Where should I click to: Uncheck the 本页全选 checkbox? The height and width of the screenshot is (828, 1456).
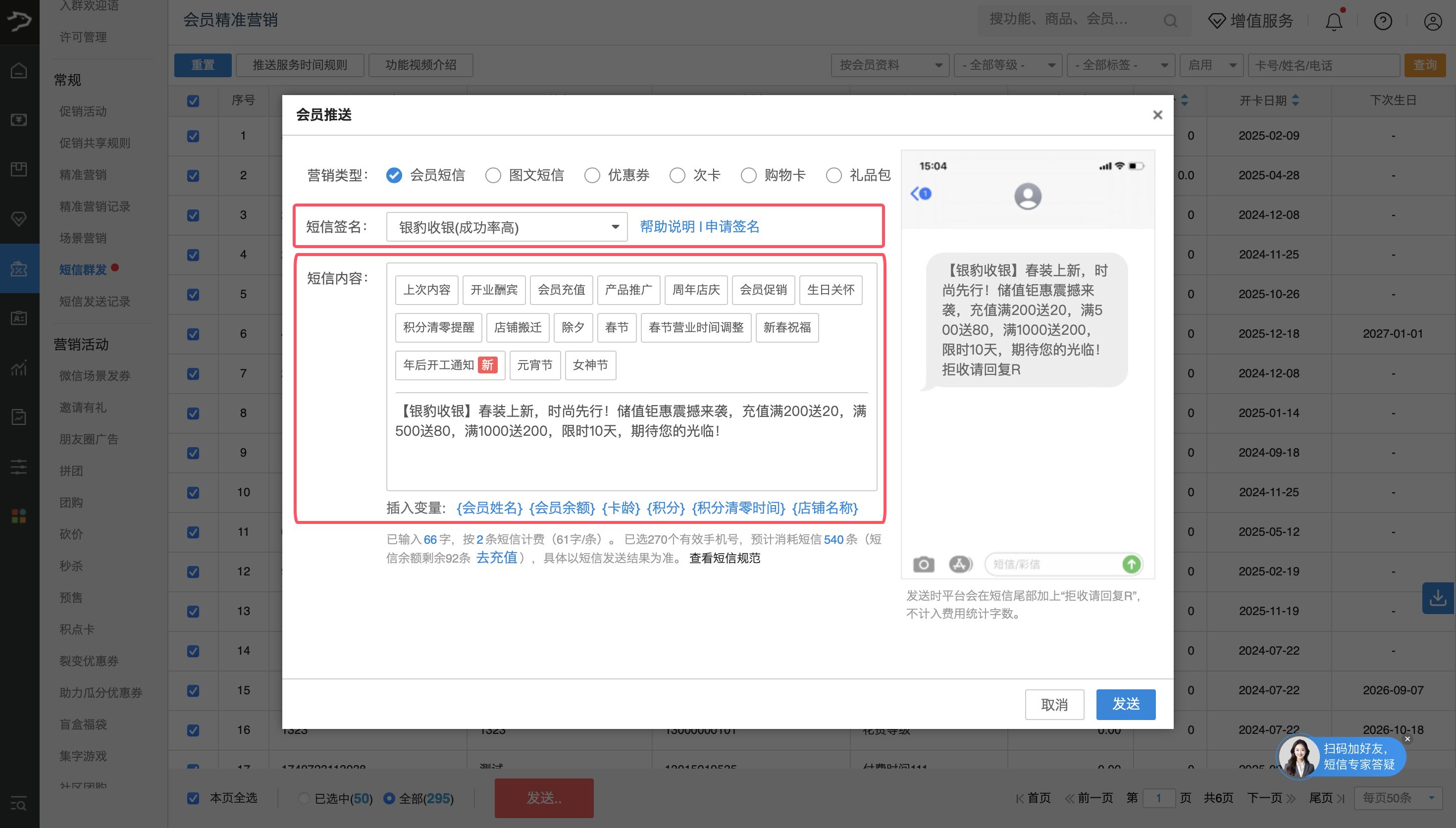pos(193,798)
